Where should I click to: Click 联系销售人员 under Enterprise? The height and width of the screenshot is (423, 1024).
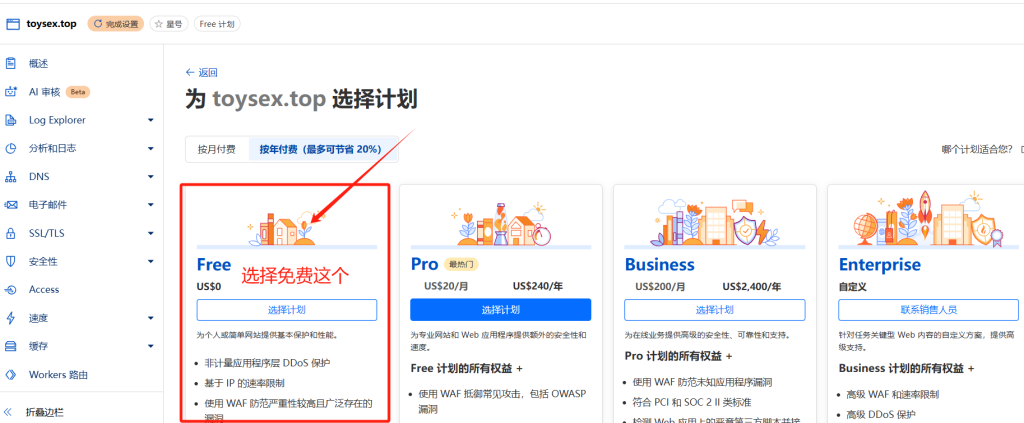(x=929, y=310)
